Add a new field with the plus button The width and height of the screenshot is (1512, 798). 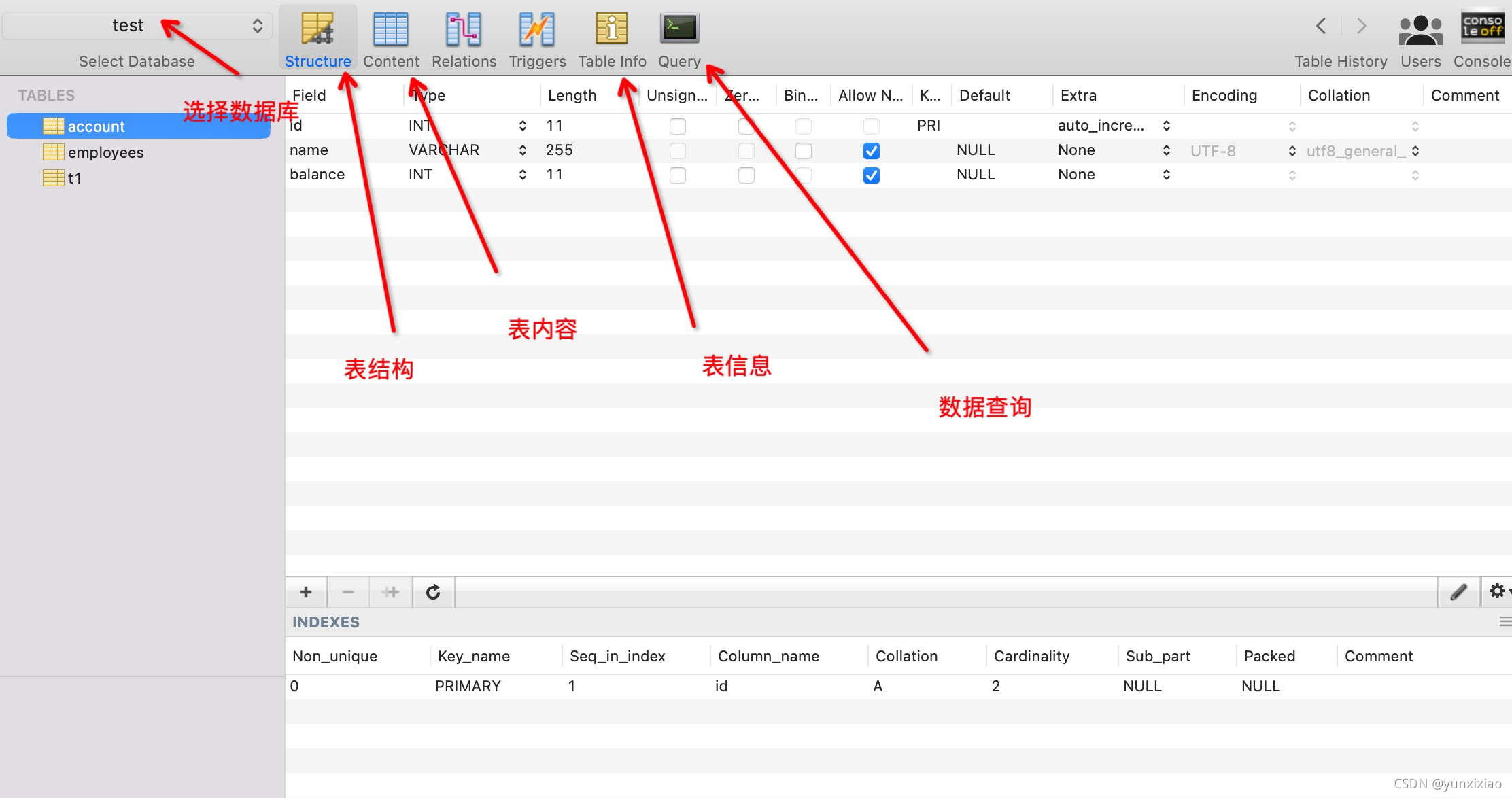click(305, 591)
